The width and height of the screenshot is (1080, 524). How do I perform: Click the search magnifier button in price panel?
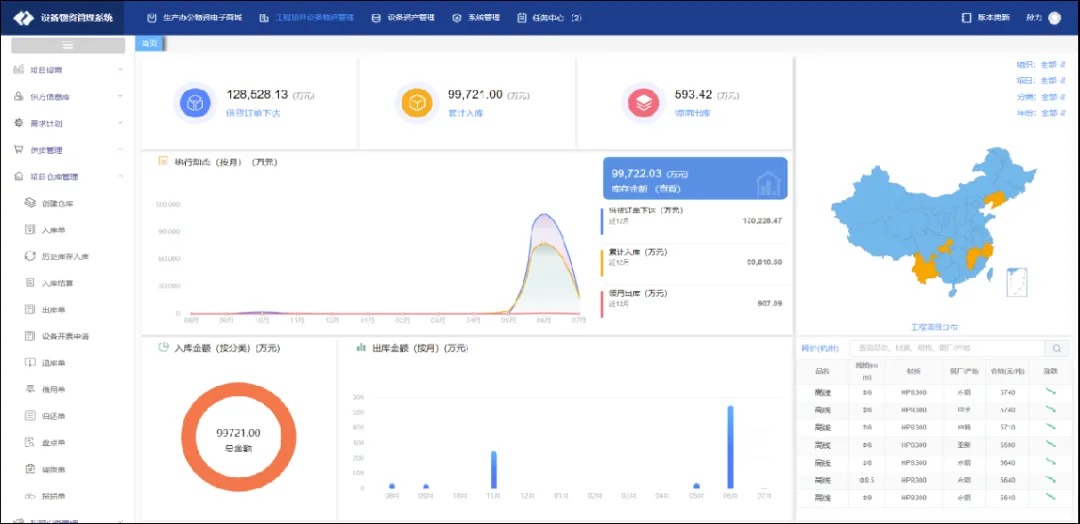[1056, 348]
